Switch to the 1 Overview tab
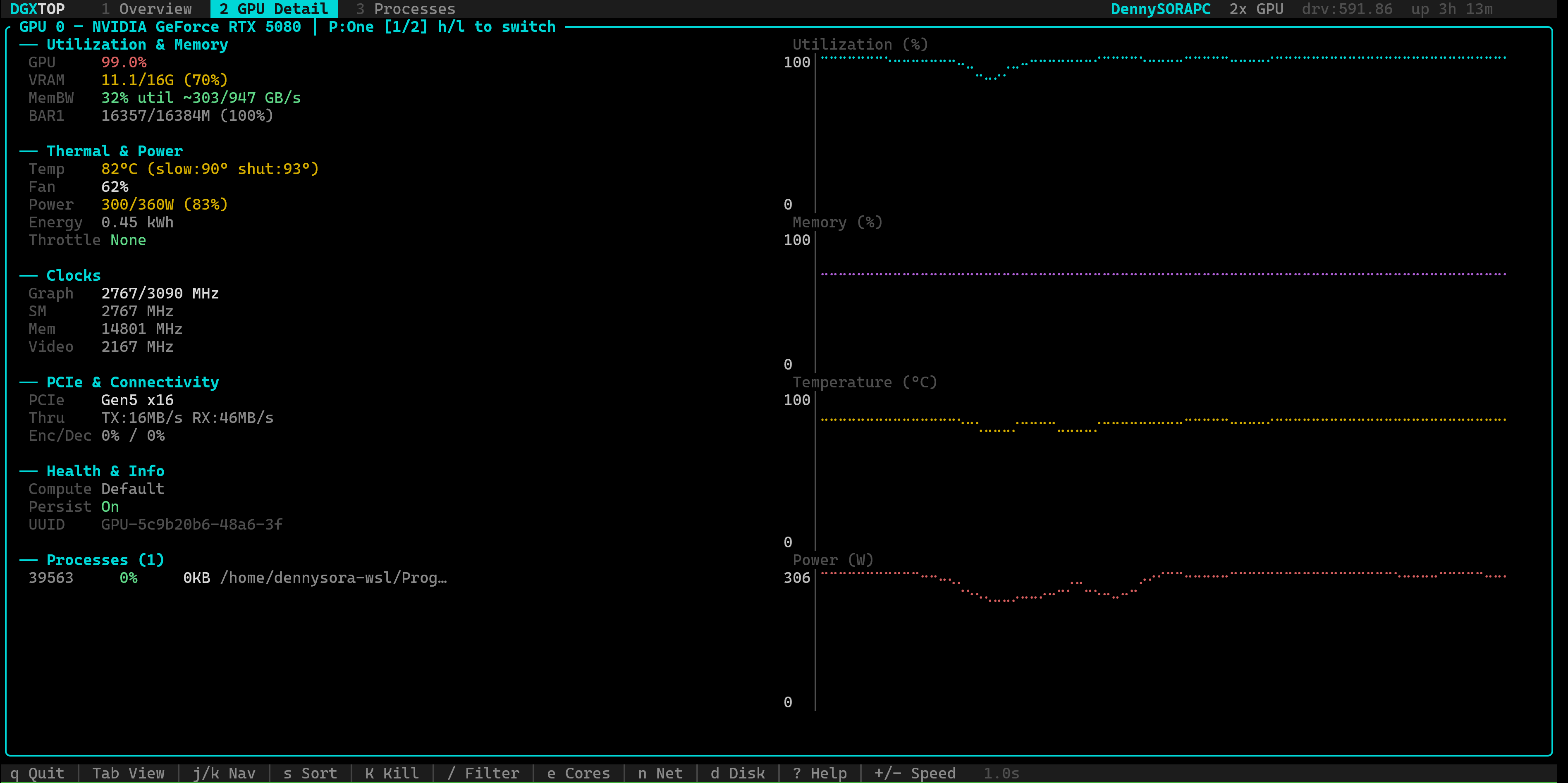This screenshot has height=783, width=1568. point(147,9)
